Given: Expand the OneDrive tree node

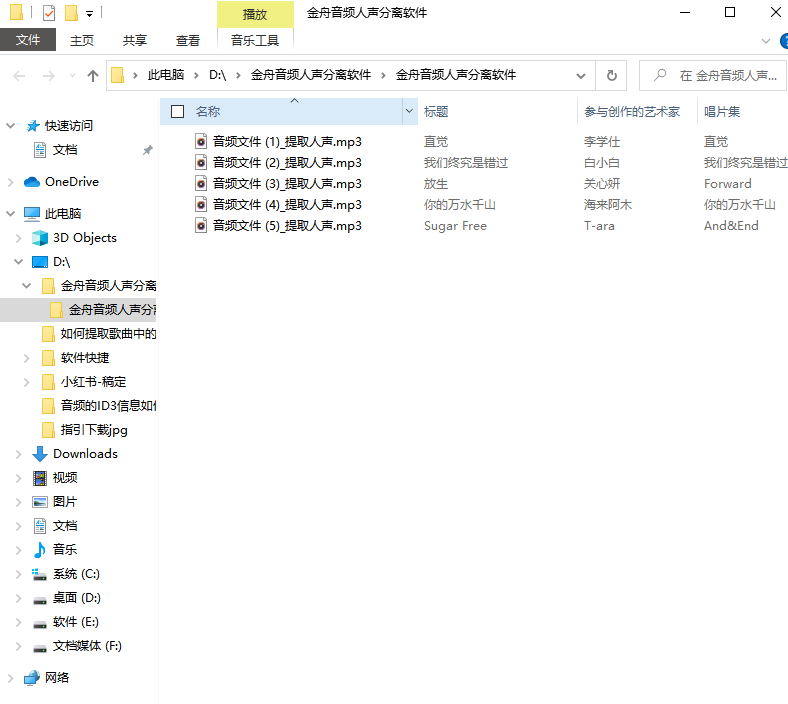Looking at the screenshot, I should coord(11,182).
